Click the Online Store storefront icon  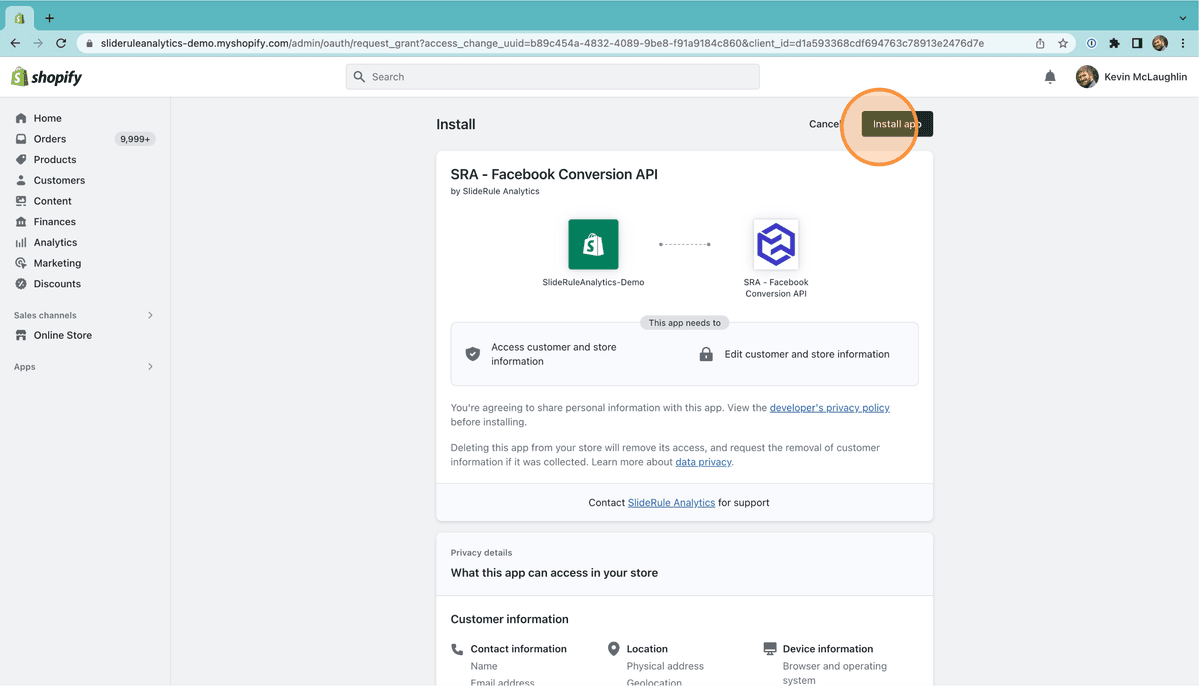[21, 336]
